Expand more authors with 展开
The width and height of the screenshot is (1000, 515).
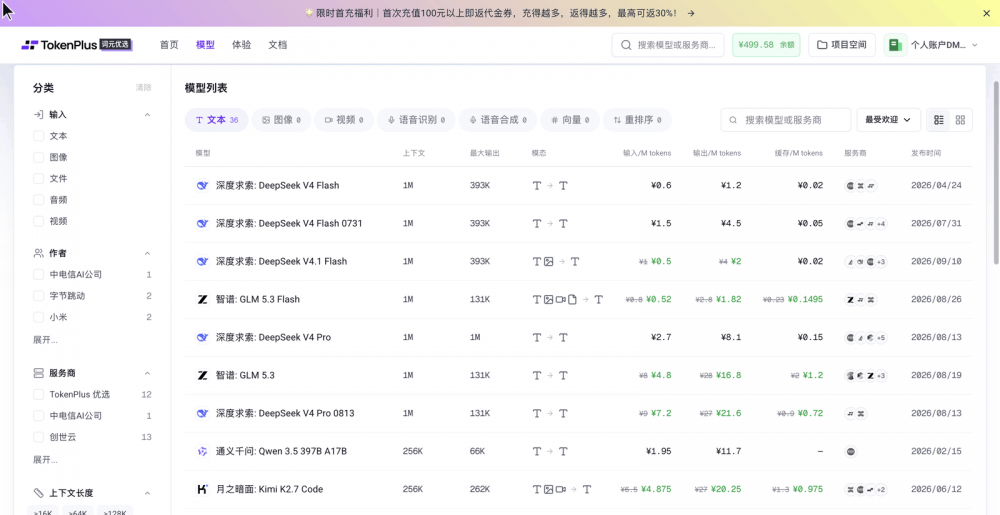pyautogui.click(x=45, y=340)
